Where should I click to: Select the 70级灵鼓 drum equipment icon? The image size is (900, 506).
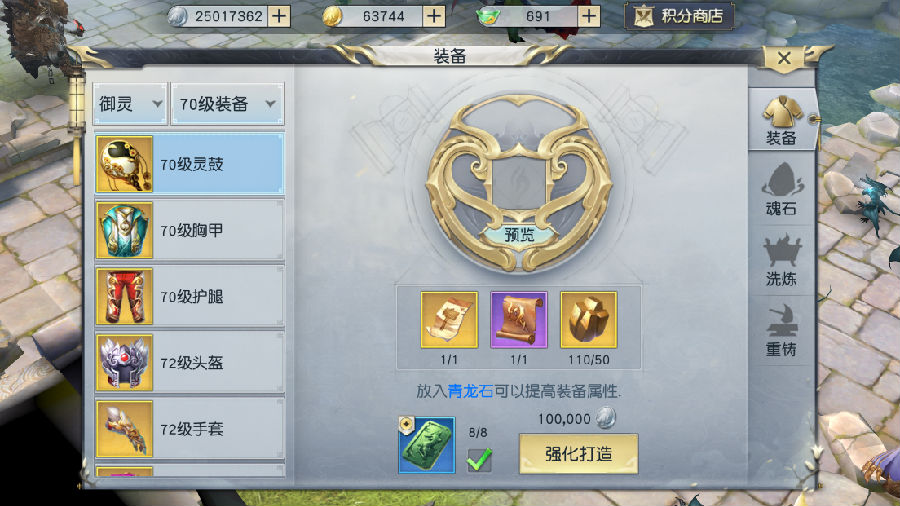pyautogui.click(x=124, y=164)
